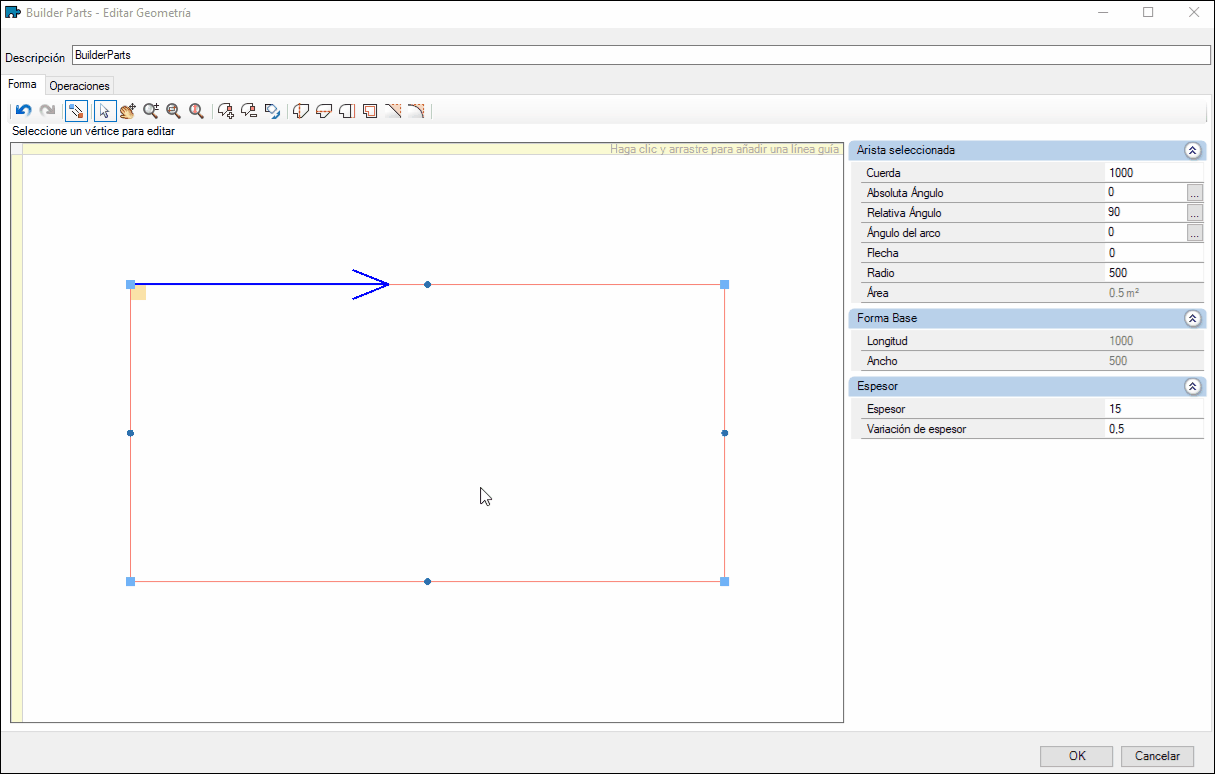
Task: Collapse the Arista seleccionada section
Action: pyautogui.click(x=1192, y=150)
